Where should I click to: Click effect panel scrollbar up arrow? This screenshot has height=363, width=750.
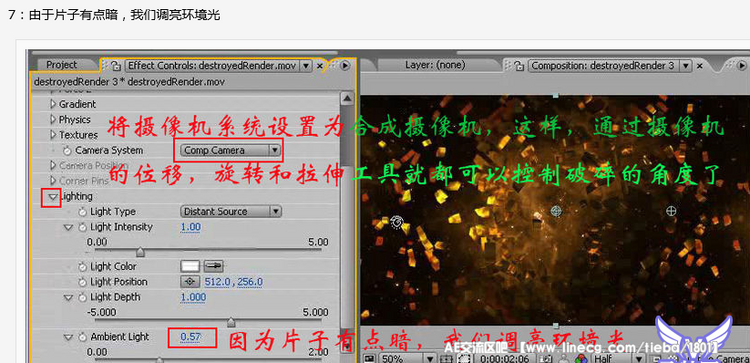[347, 98]
